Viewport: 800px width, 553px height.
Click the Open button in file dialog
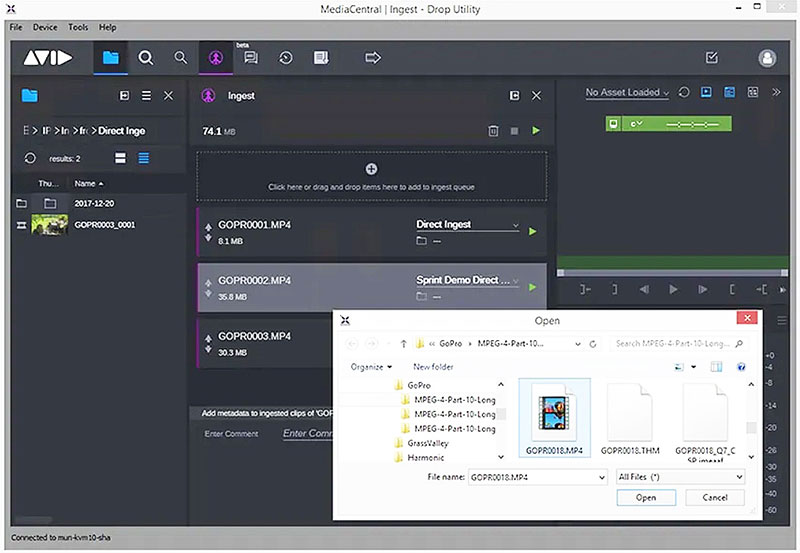point(646,497)
